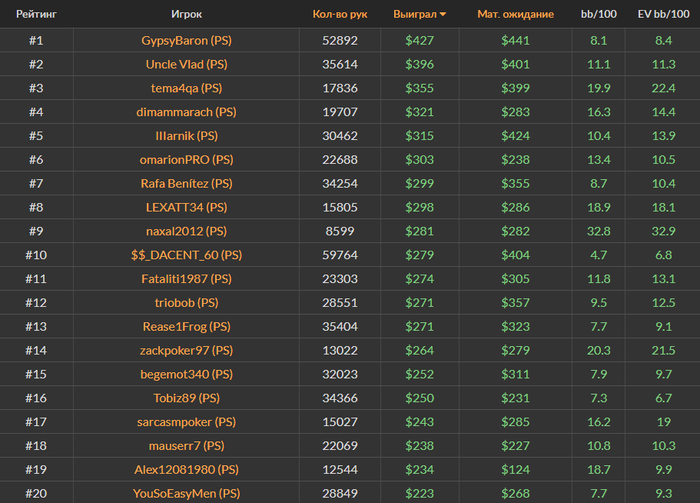Open player IIIarnik (PS) profile
This screenshot has height=503, width=700.
[187, 136]
